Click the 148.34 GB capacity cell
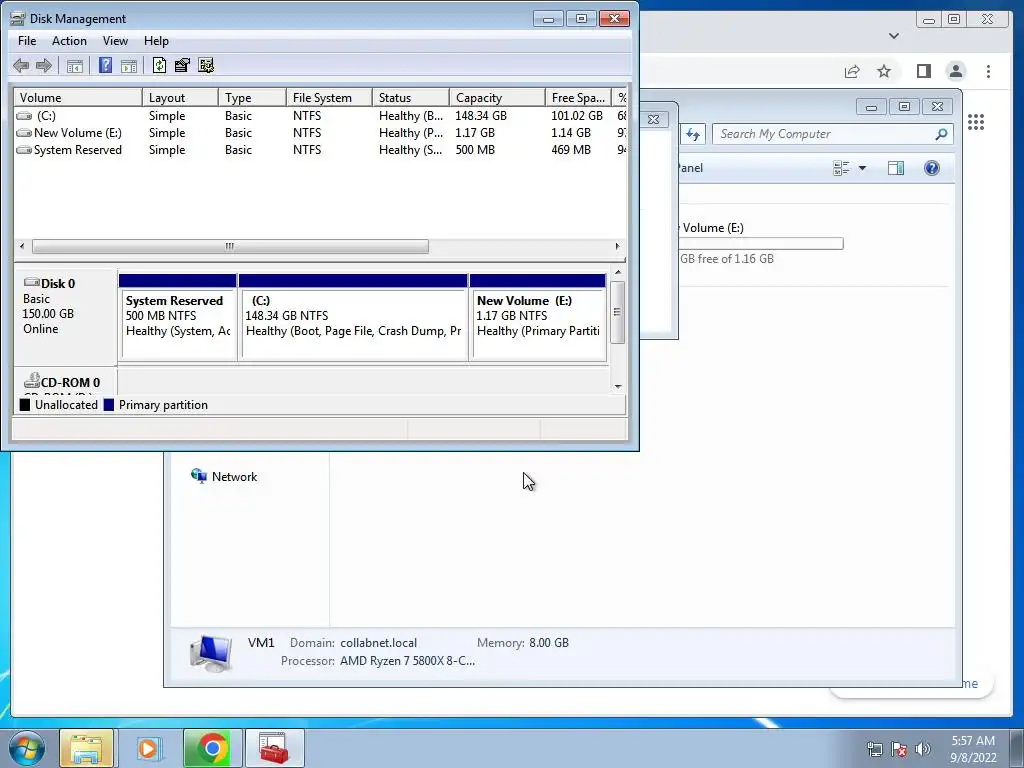This screenshot has width=1024, height=768. point(481,116)
